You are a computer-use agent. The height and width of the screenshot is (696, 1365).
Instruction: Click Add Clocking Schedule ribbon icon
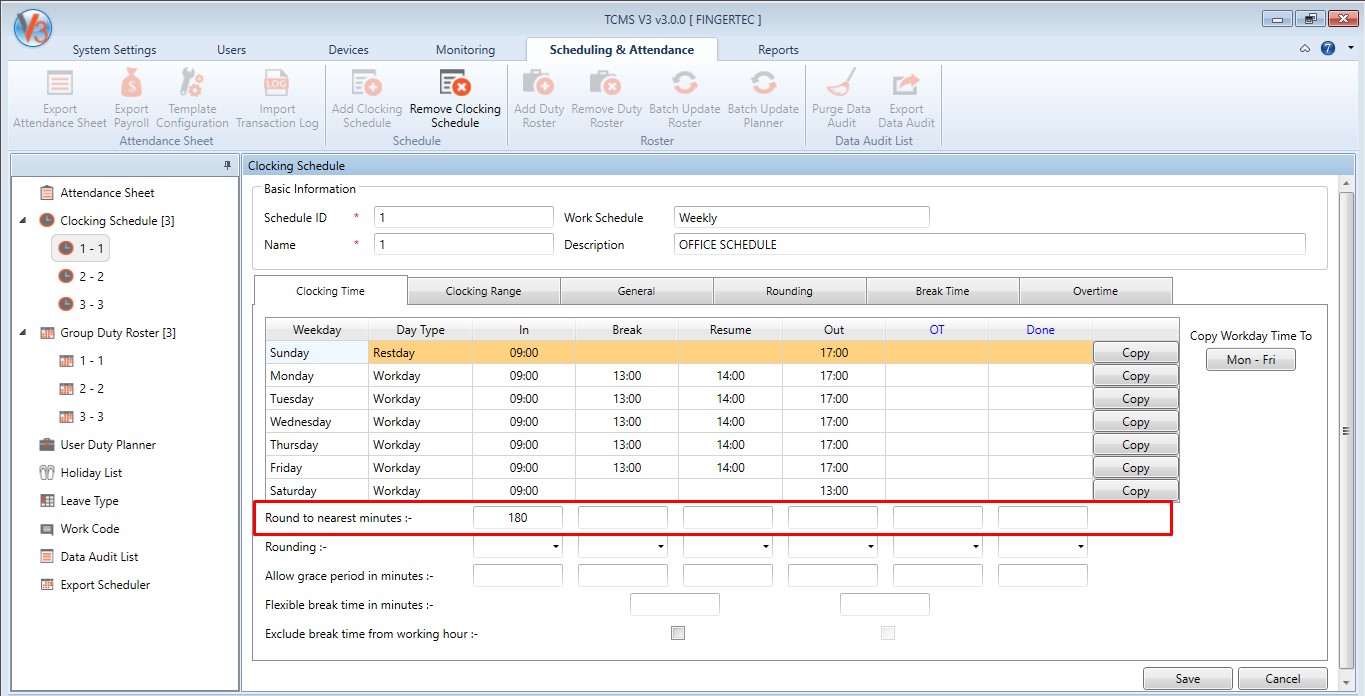[x=367, y=98]
